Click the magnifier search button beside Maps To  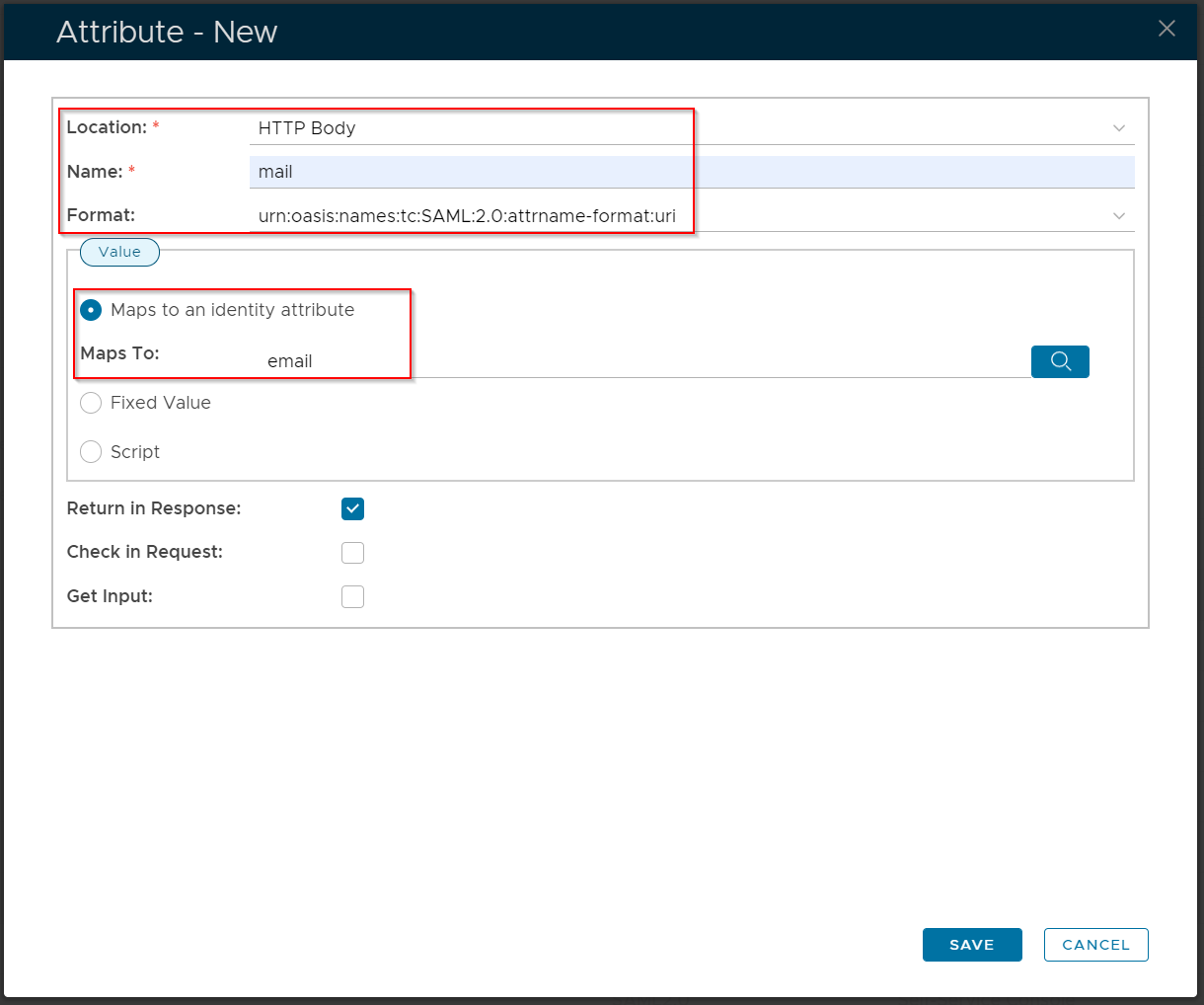tap(1060, 361)
